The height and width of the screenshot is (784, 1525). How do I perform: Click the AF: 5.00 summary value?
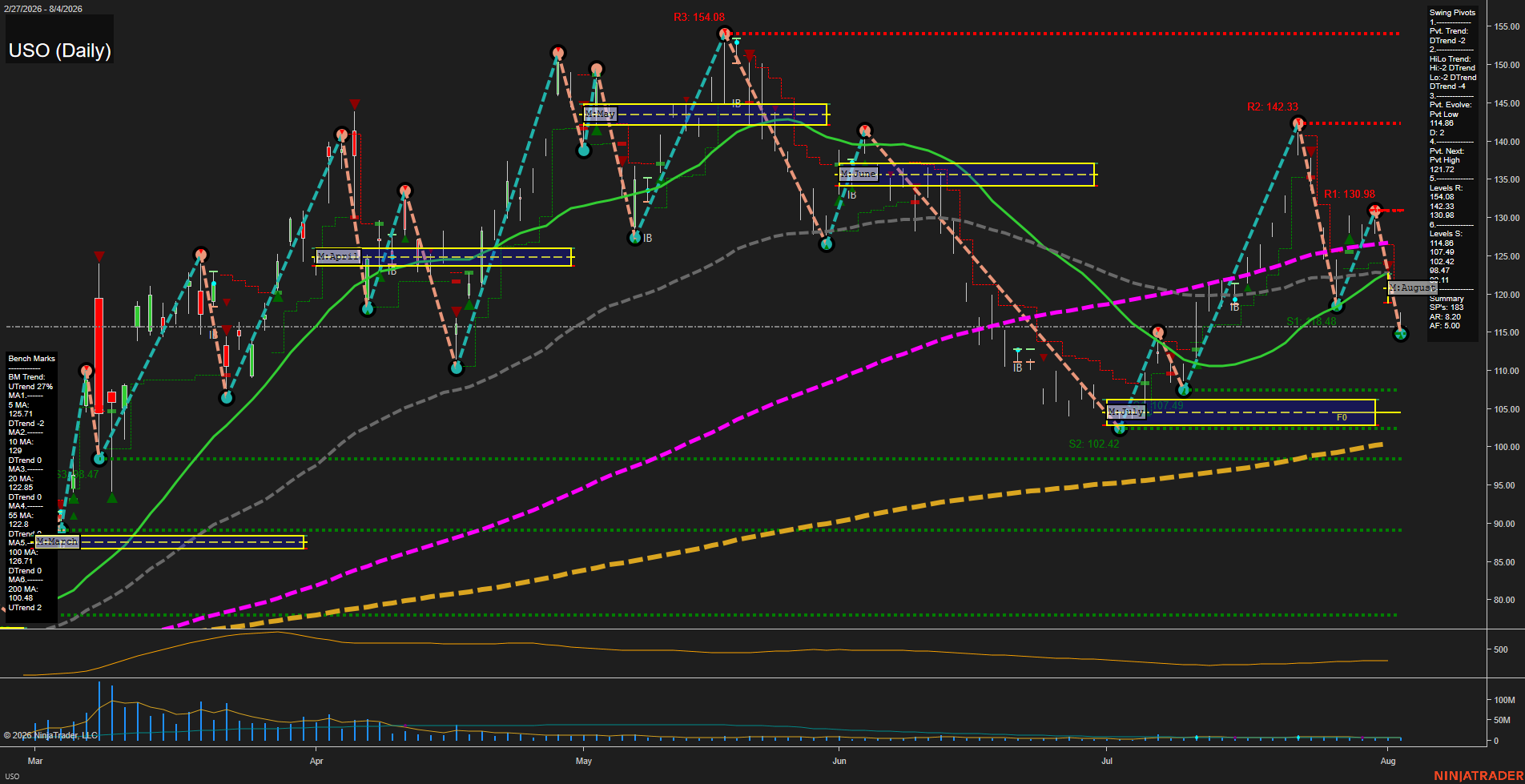[1445, 326]
